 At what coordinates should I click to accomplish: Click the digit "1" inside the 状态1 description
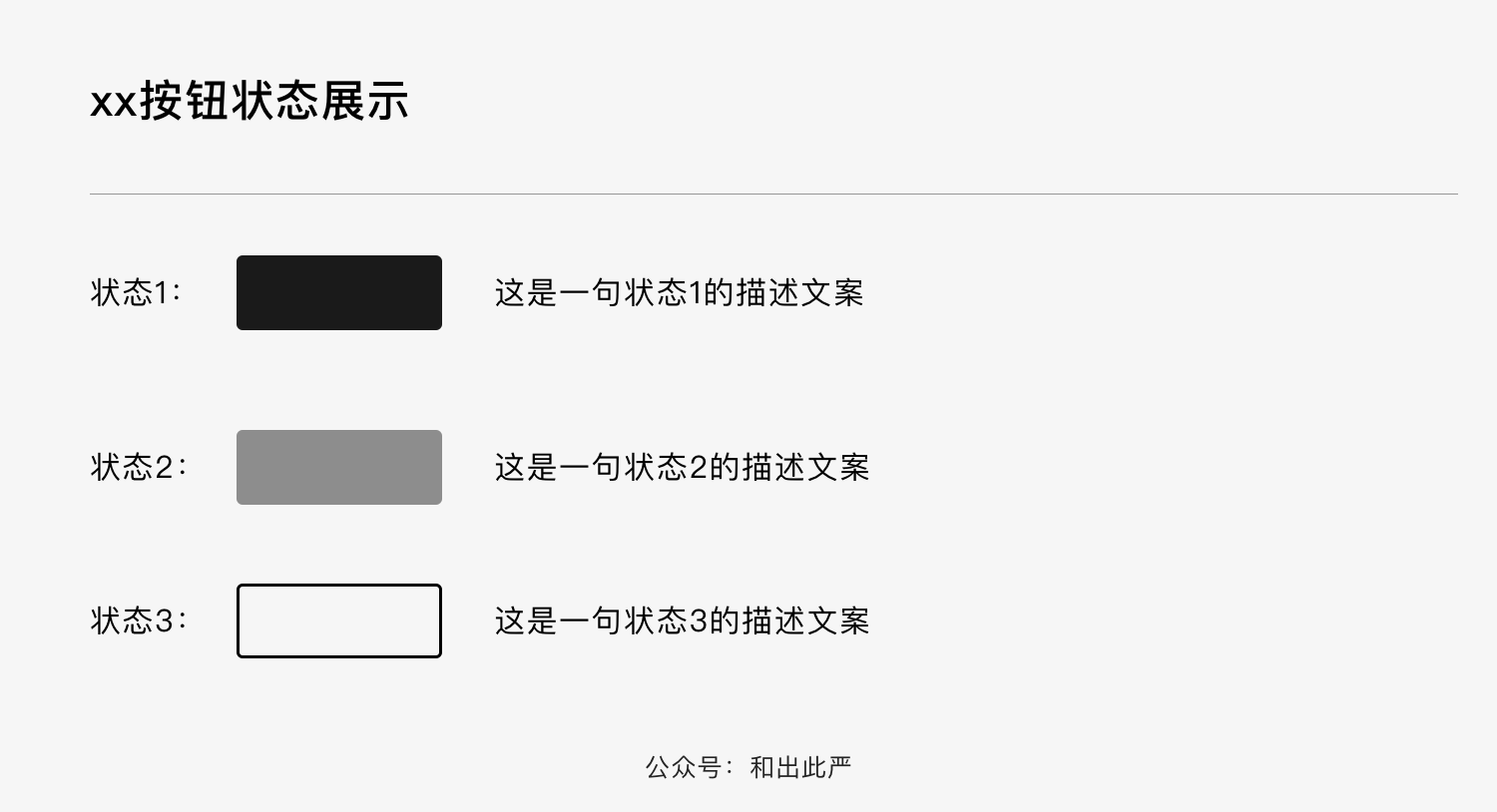pos(696,292)
